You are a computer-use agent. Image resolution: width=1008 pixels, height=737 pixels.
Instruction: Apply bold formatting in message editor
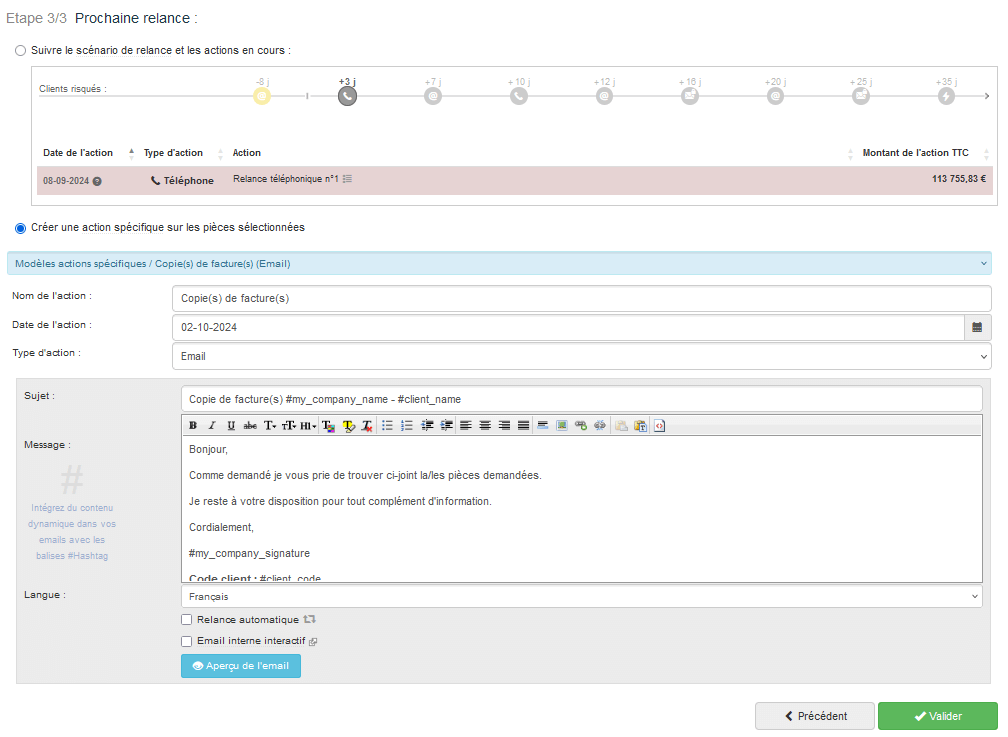[193, 426]
